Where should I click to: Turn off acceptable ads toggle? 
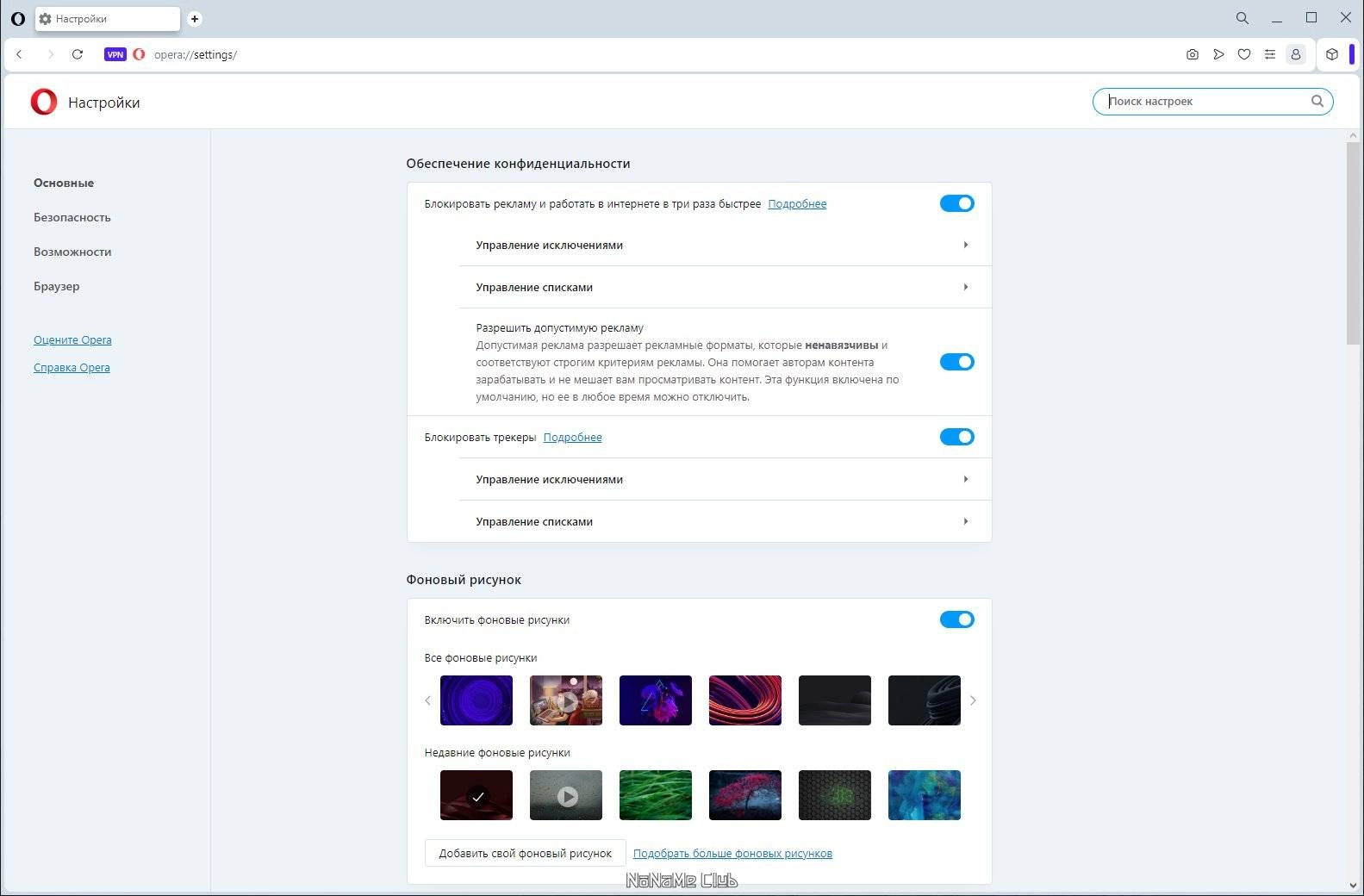(x=956, y=362)
